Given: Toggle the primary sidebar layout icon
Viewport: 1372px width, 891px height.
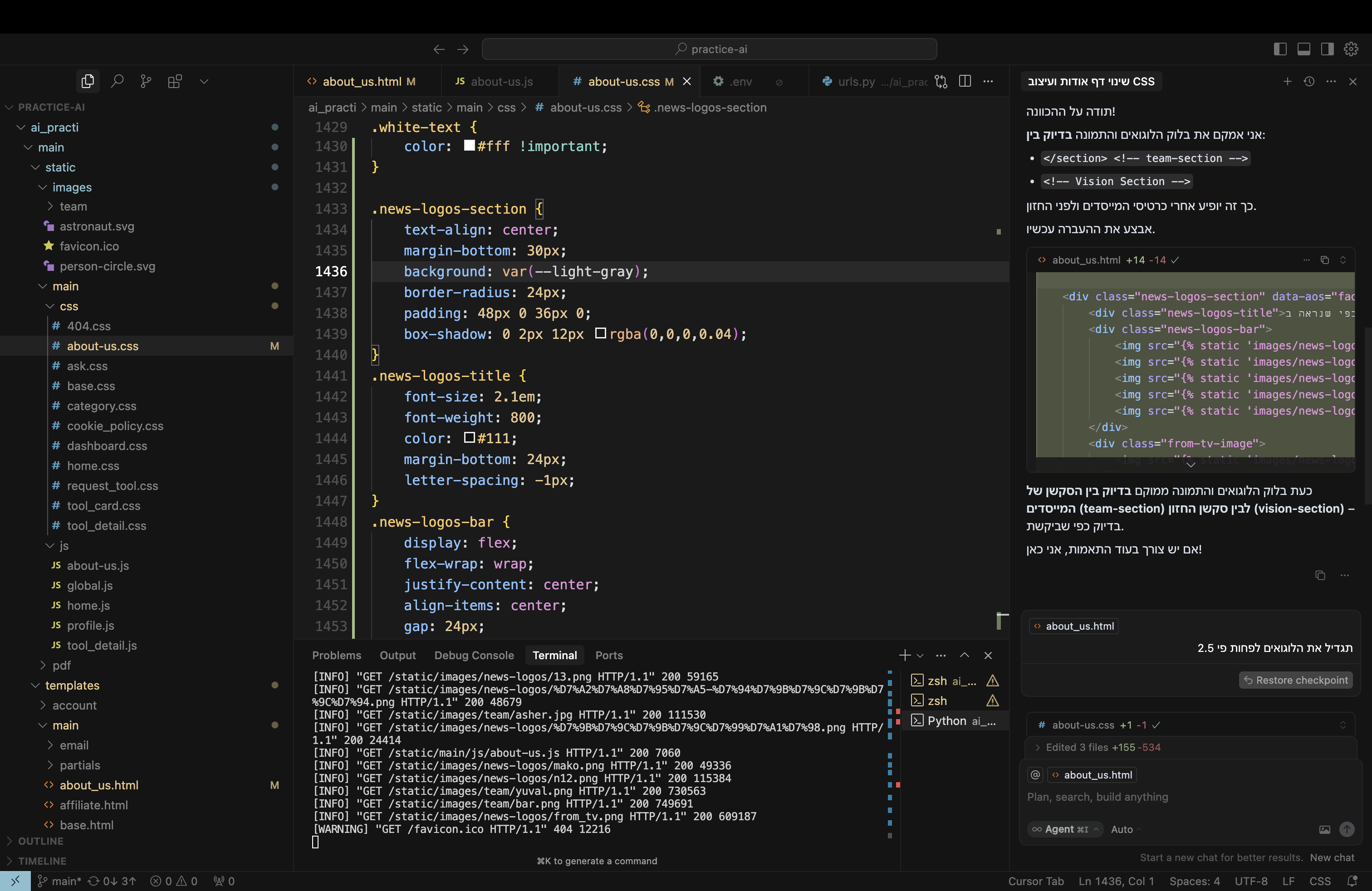Looking at the screenshot, I should pos(1280,49).
